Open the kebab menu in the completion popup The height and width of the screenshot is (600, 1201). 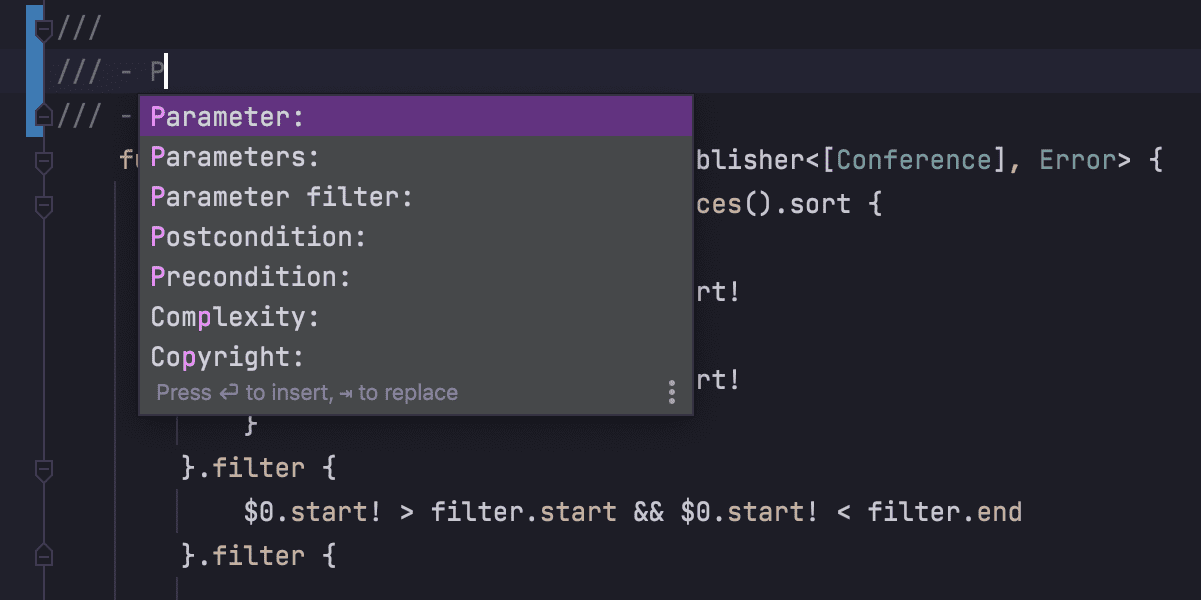pyautogui.click(x=671, y=392)
